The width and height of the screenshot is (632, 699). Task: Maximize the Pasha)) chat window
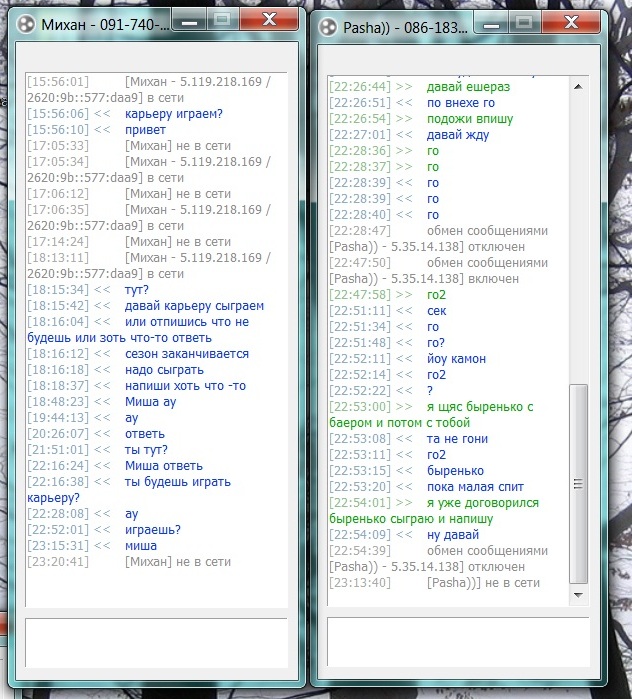525,23
